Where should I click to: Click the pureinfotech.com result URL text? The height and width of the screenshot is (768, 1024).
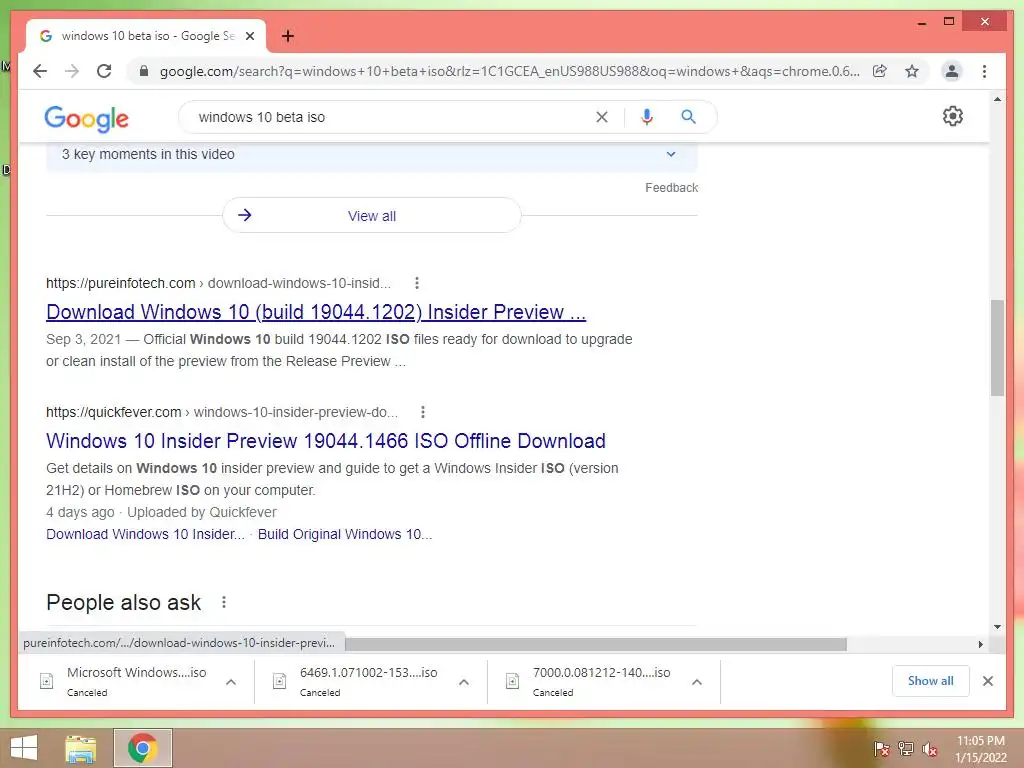tap(219, 283)
